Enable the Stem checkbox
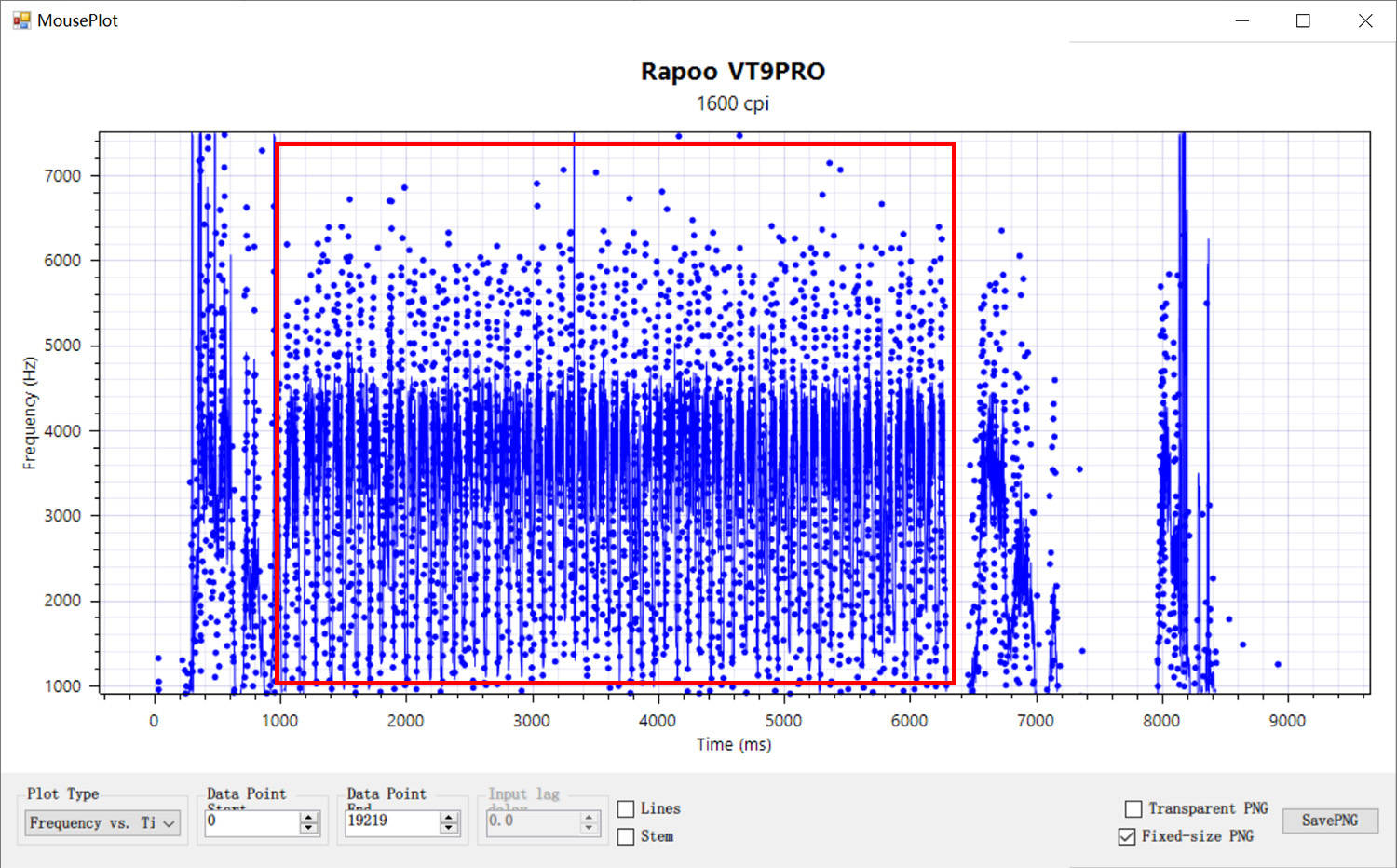The width and height of the screenshot is (1397, 868). (626, 836)
